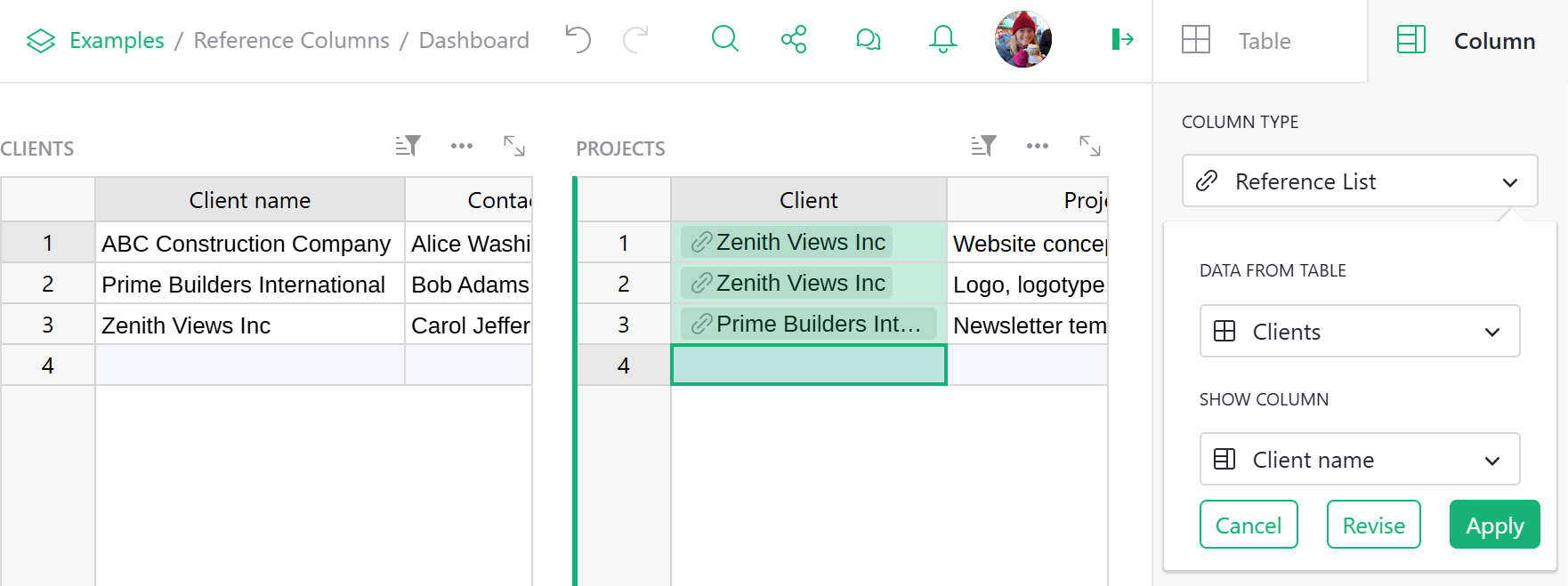Collapse the right panel with arrow icon
Viewport: 1568px width, 586px height.
click(1122, 39)
